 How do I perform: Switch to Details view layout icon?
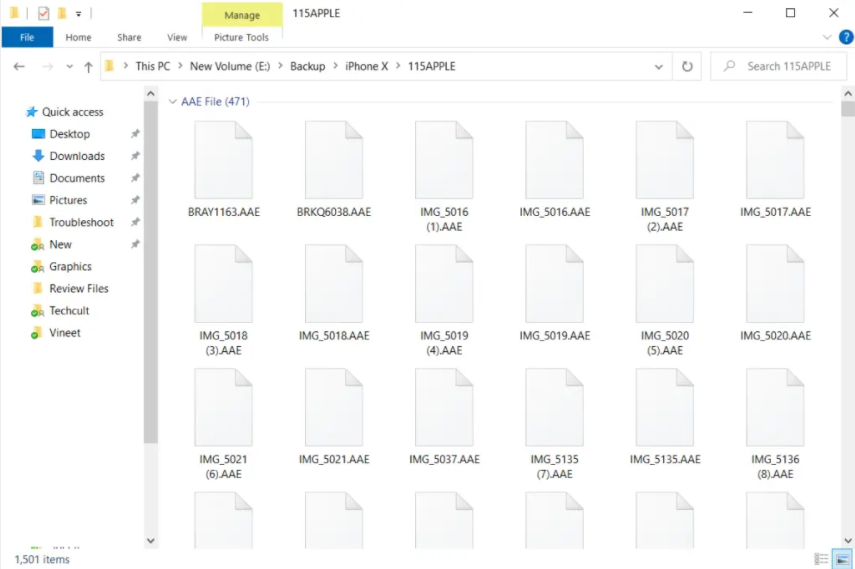821,559
